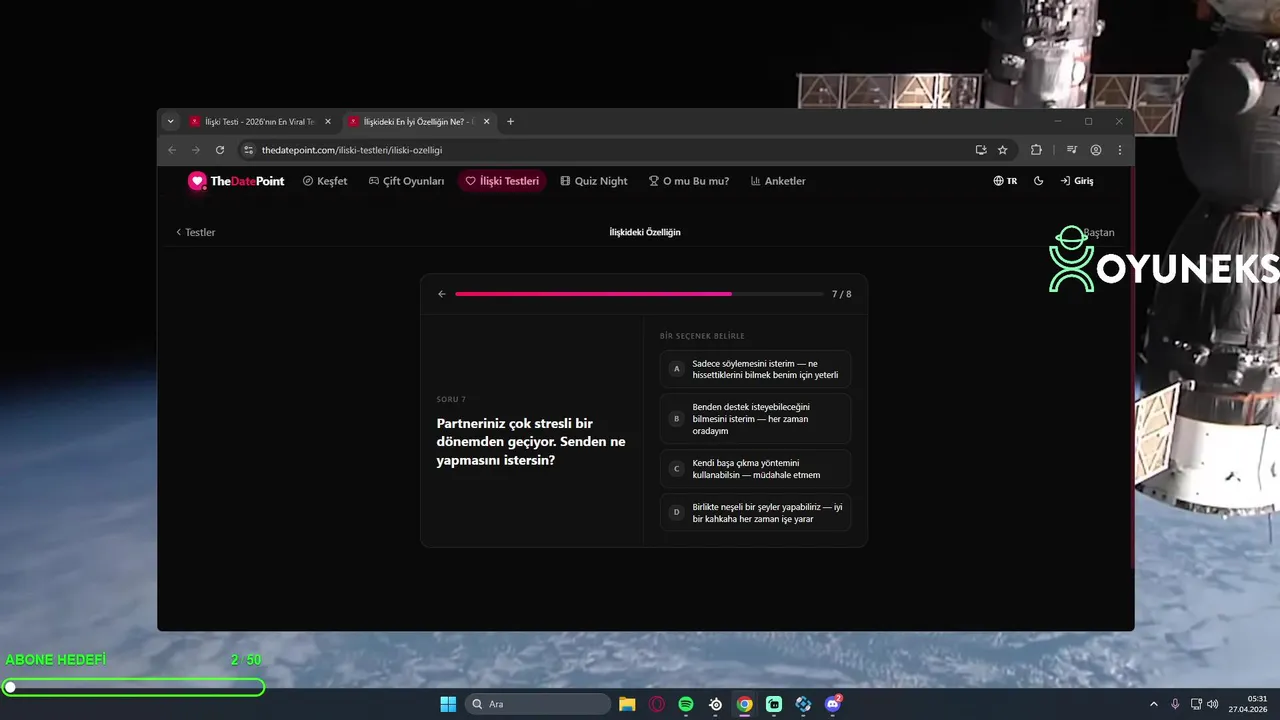Open SteelSeries app from taskbar
Screen dimensions: 1280x720
tap(715, 704)
